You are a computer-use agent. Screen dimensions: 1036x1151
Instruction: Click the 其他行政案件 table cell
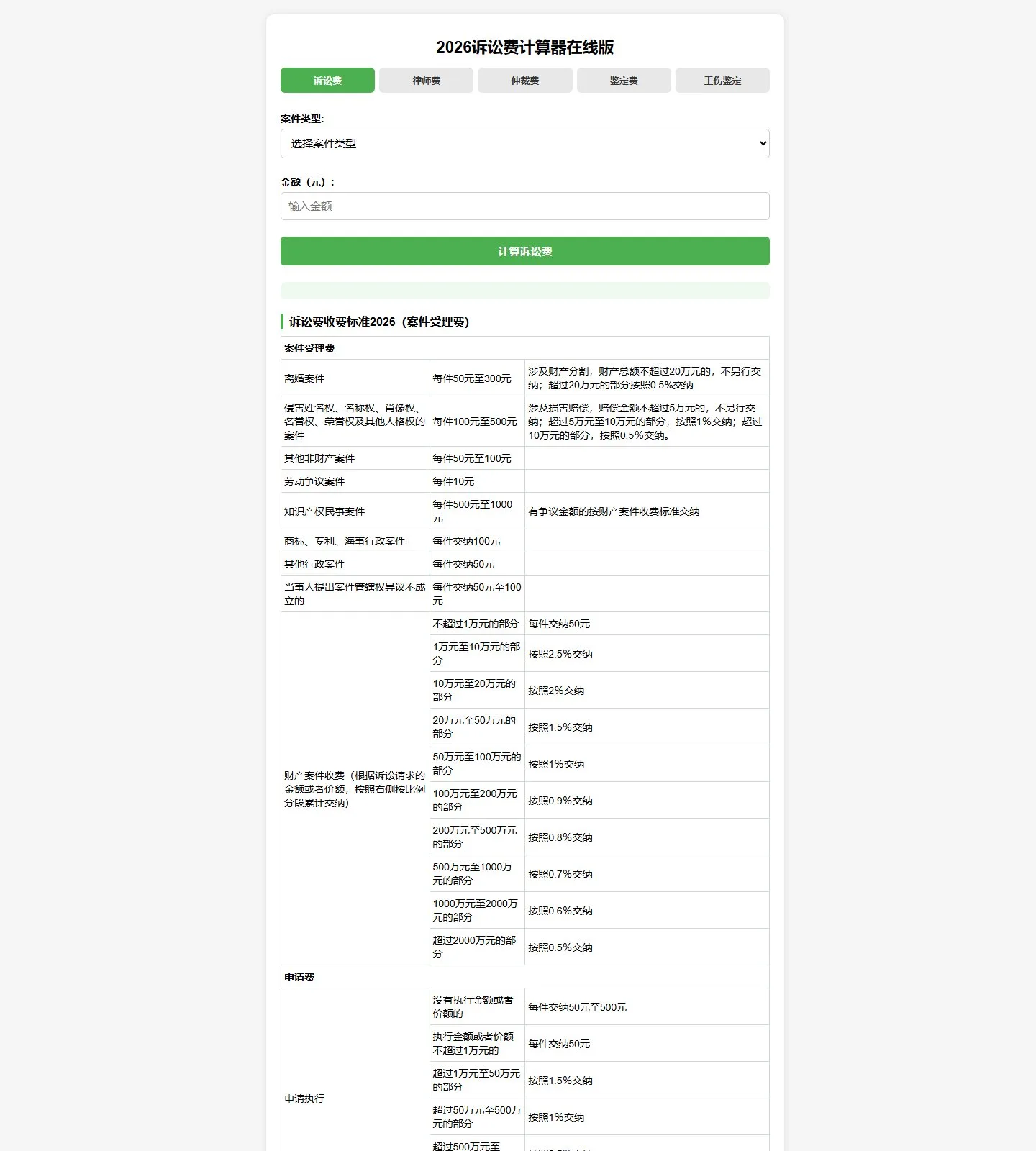tap(355, 564)
